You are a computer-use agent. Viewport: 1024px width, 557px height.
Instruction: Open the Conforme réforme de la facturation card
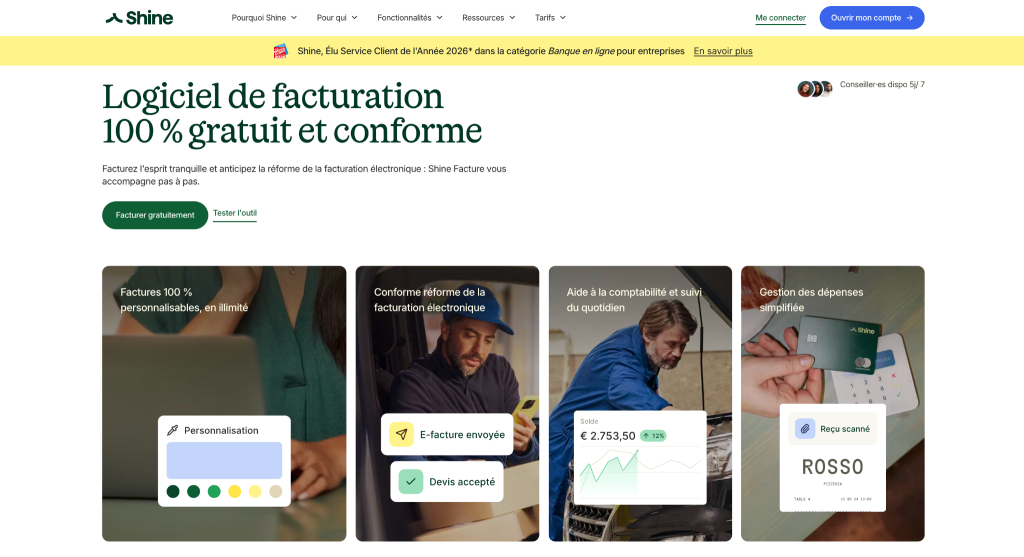447,404
